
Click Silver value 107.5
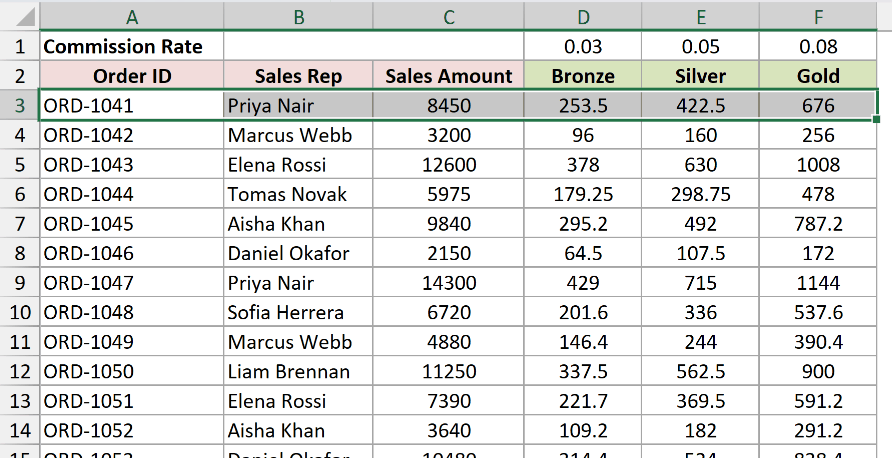[701, 253]
